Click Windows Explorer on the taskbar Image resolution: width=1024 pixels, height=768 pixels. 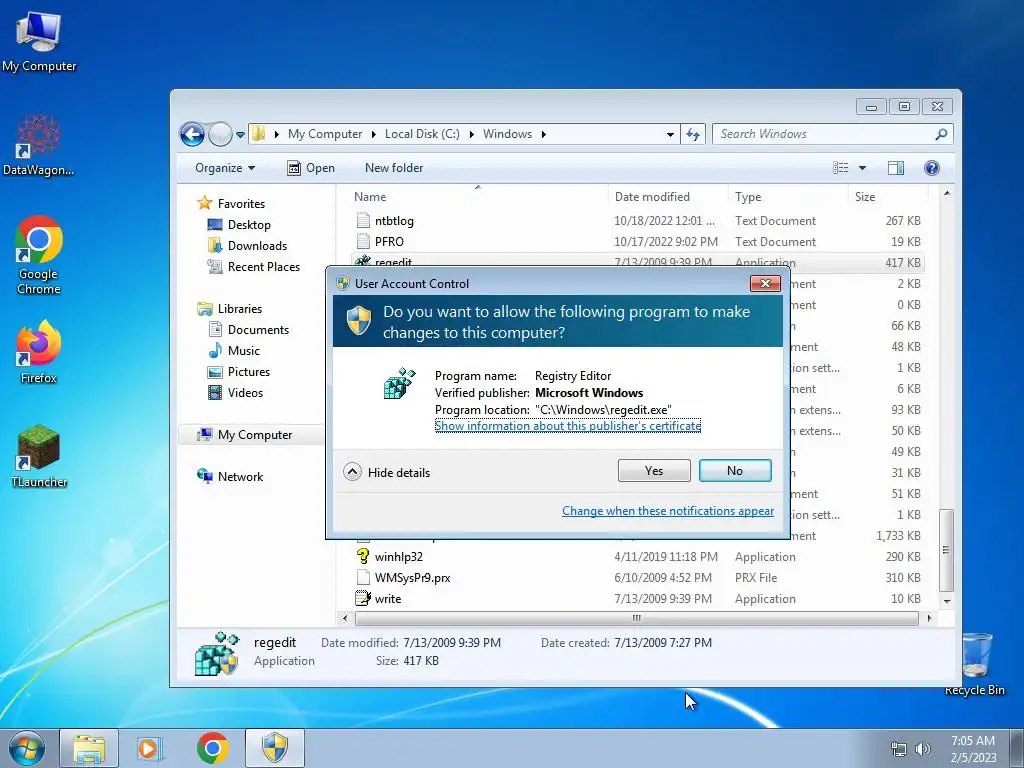click(x=89, y=748)
